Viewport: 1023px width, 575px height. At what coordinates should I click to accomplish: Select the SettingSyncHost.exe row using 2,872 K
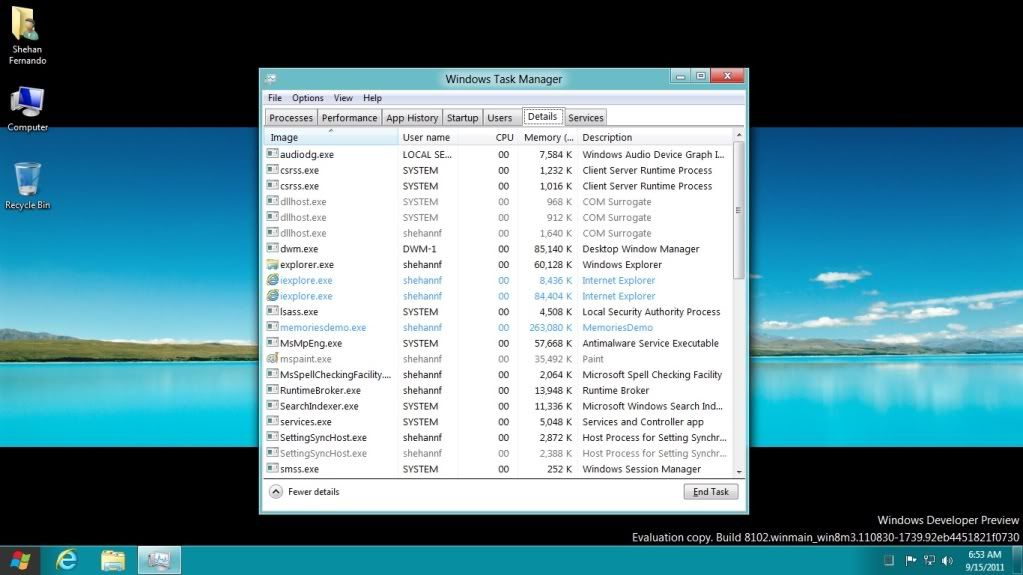click(498, 437)
